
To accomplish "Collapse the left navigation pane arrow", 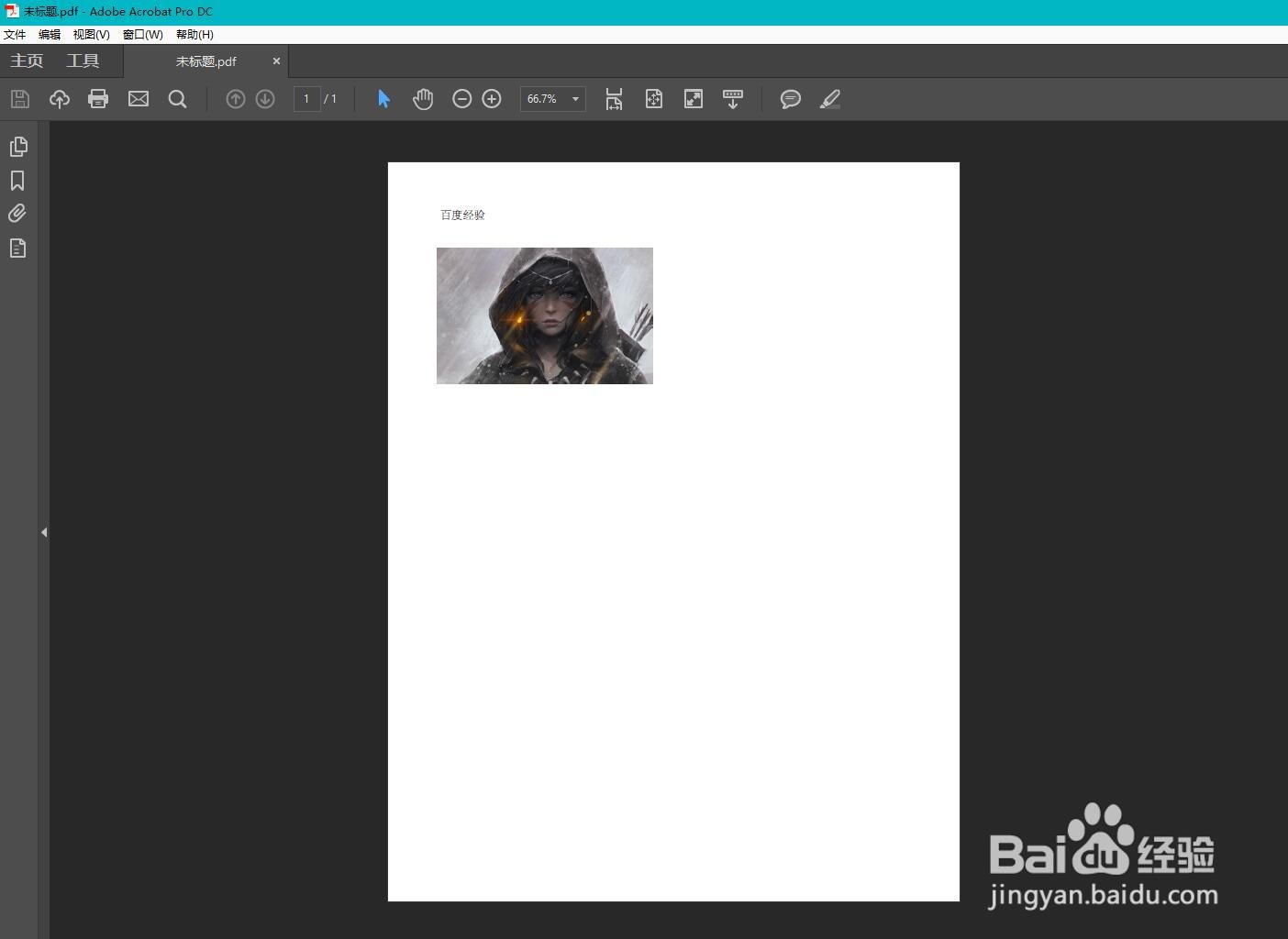I will (x=44, y=532).
